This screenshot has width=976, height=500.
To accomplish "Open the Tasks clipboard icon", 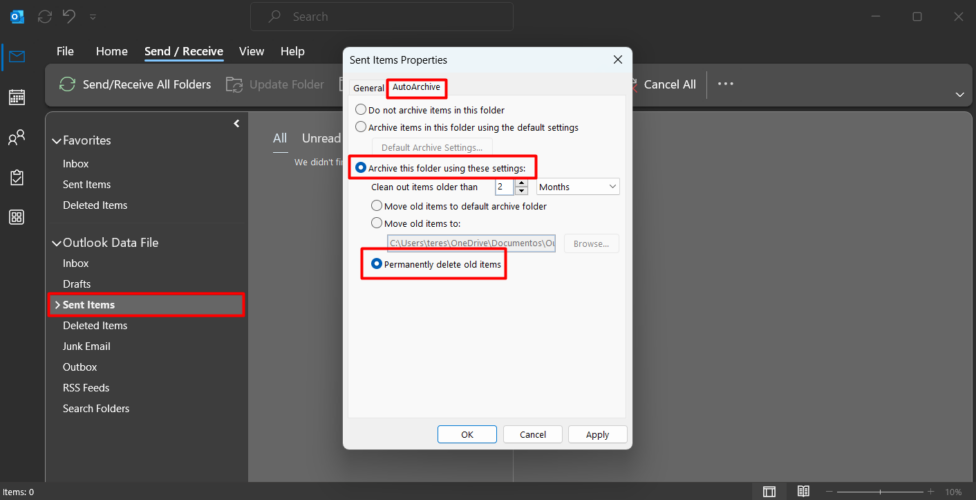I will 17,177.
